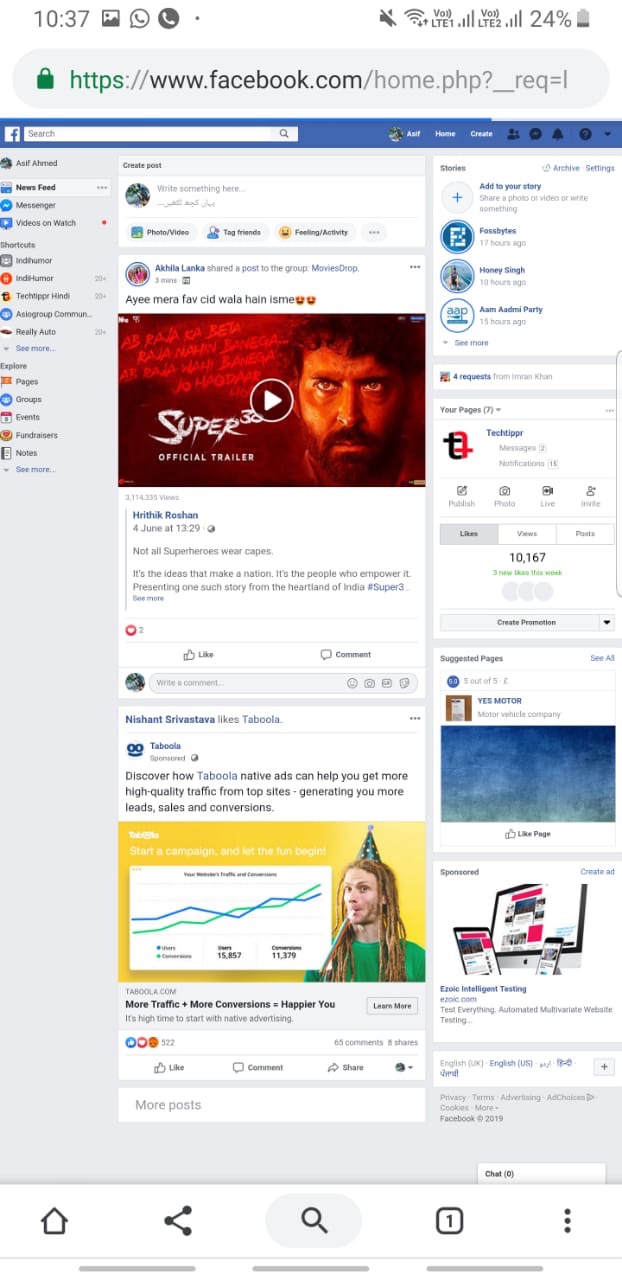622x1280 pixels.
Task: Open the help question mark icon
Action: 585,133
